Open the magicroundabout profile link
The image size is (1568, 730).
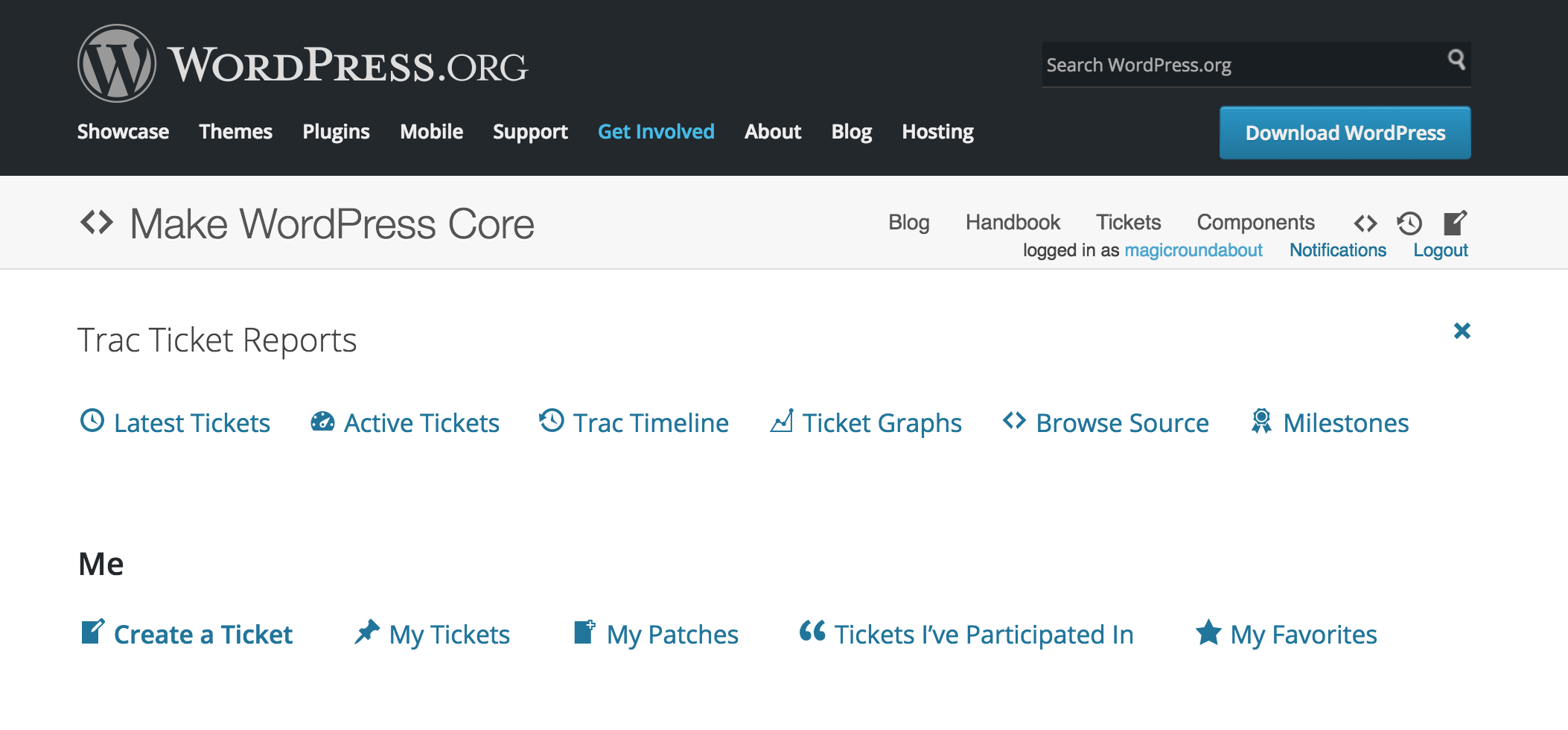pos(1193,250)
